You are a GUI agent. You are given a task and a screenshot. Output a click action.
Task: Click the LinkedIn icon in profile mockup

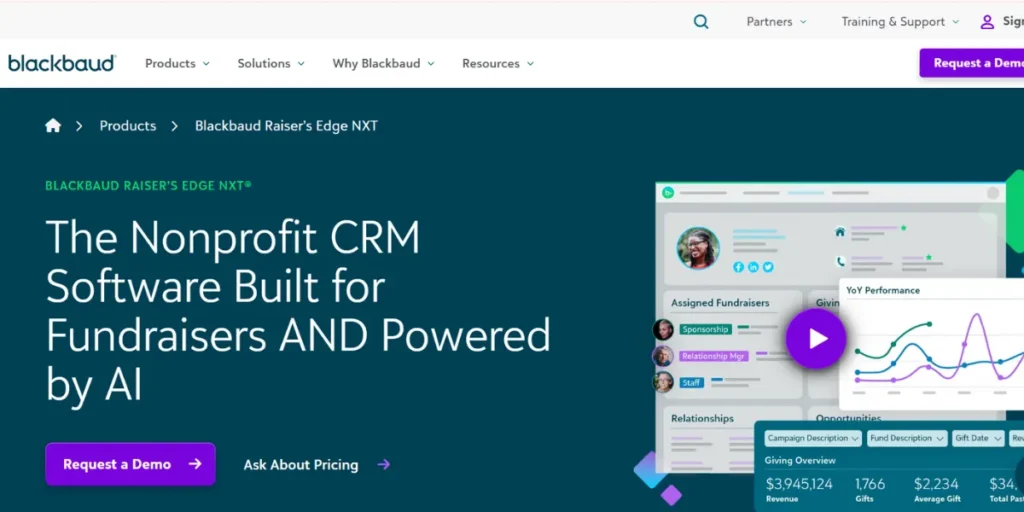753,267
